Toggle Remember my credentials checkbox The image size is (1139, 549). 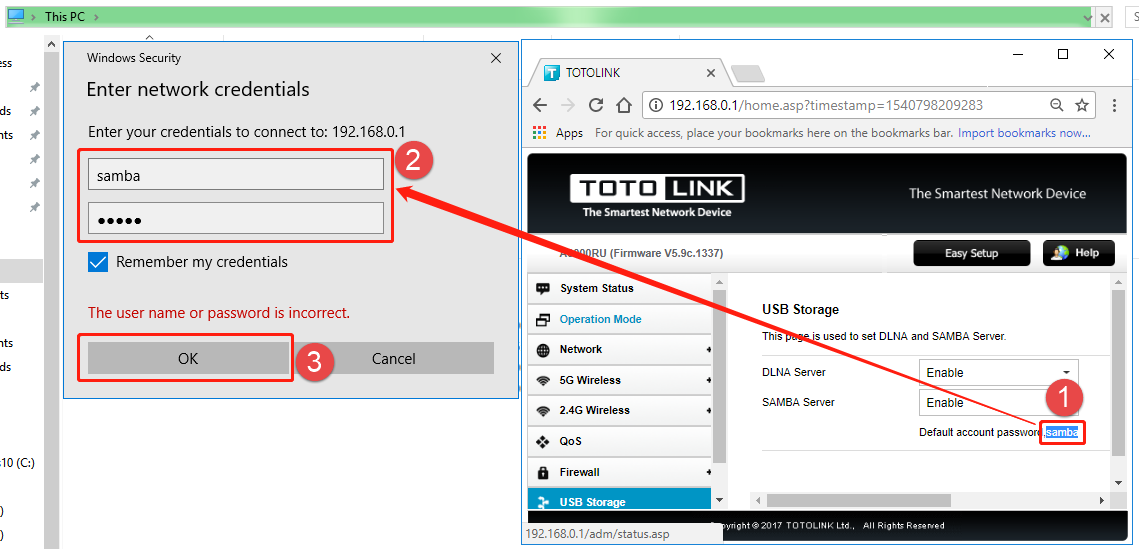97,262
